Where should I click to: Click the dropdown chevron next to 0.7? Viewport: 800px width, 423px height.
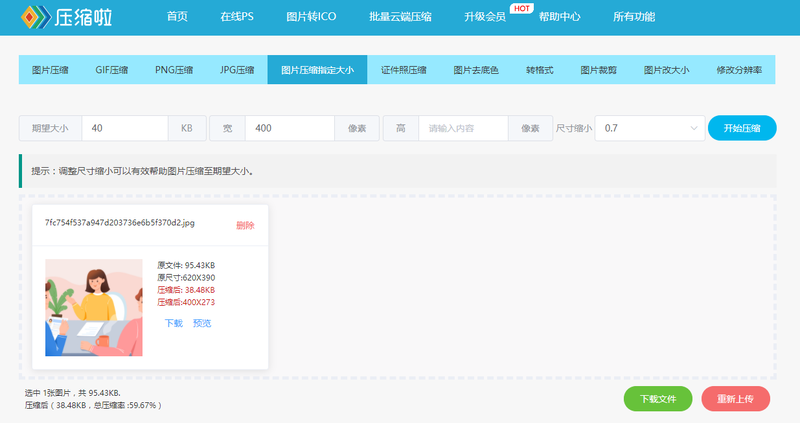point(693,128)
